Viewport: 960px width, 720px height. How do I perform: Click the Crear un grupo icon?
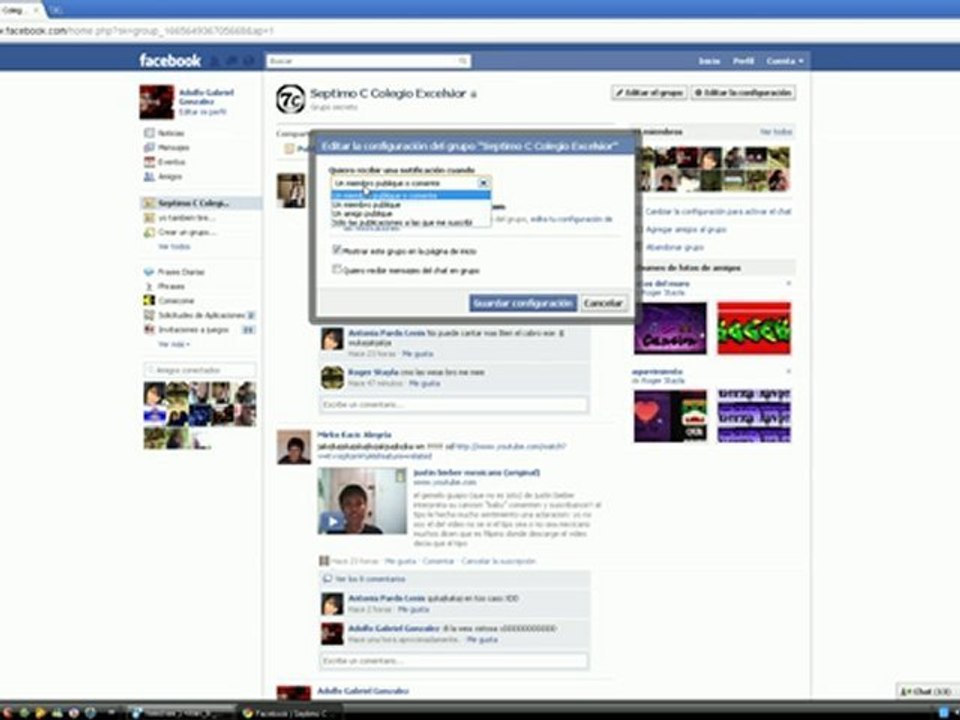(x=149, y=233)
